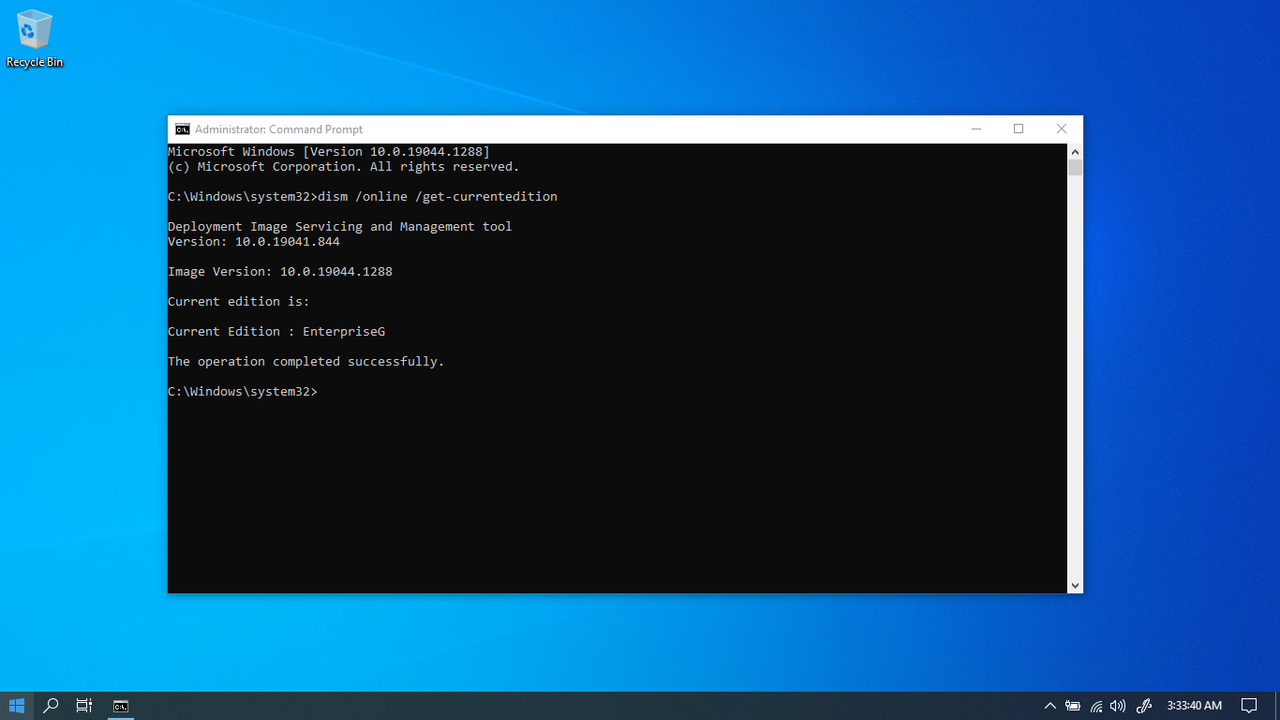Click the scrollbar down arrow in Command Prompt
The height and width of the screenshot is (720, 1280).
click(x=1075, y=585)
